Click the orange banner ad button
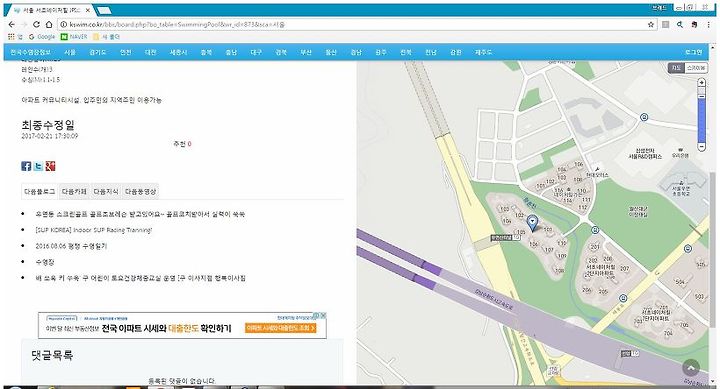This screenshot has width=720, height=389. click(281, 328)
